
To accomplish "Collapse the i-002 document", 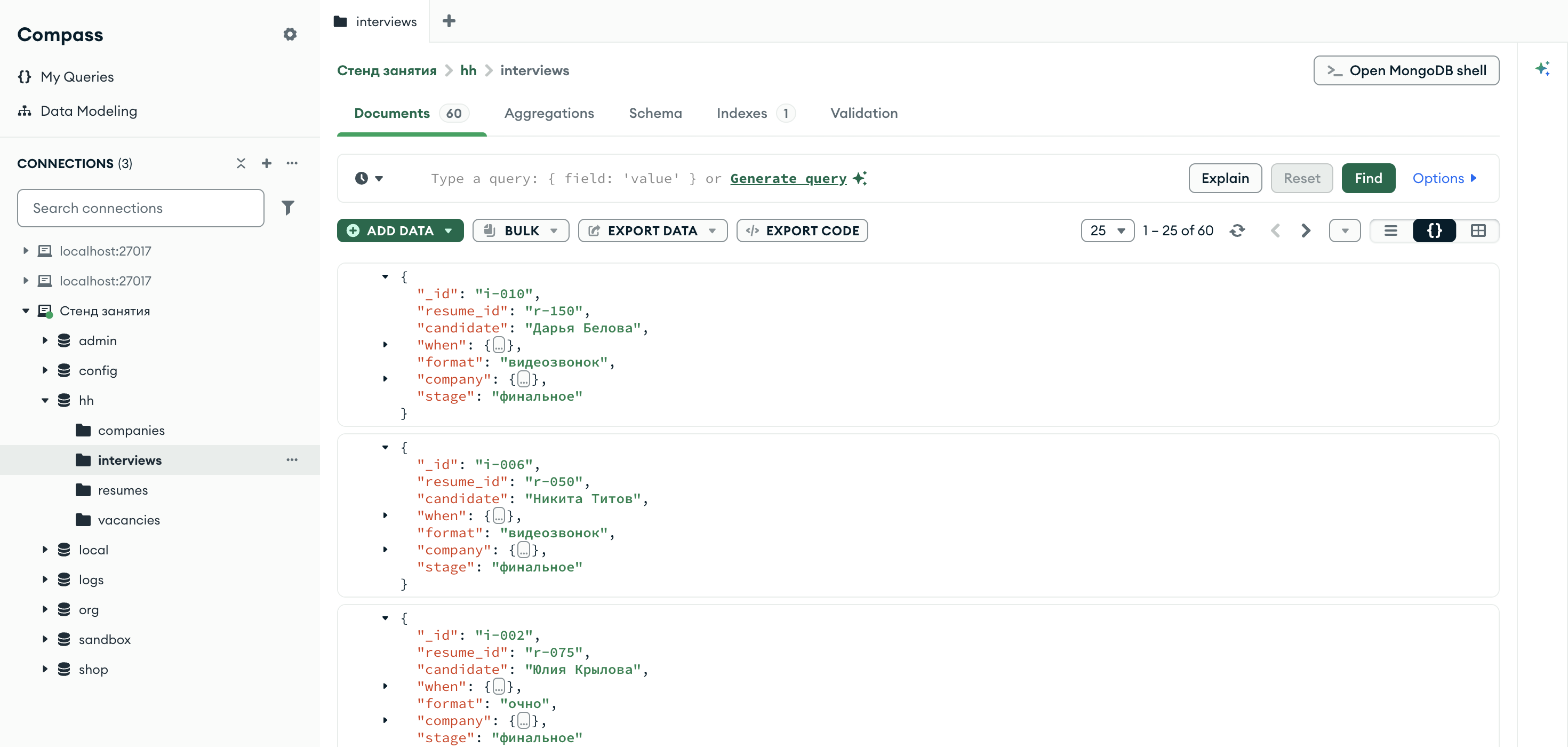I will (x=385, y=617).
